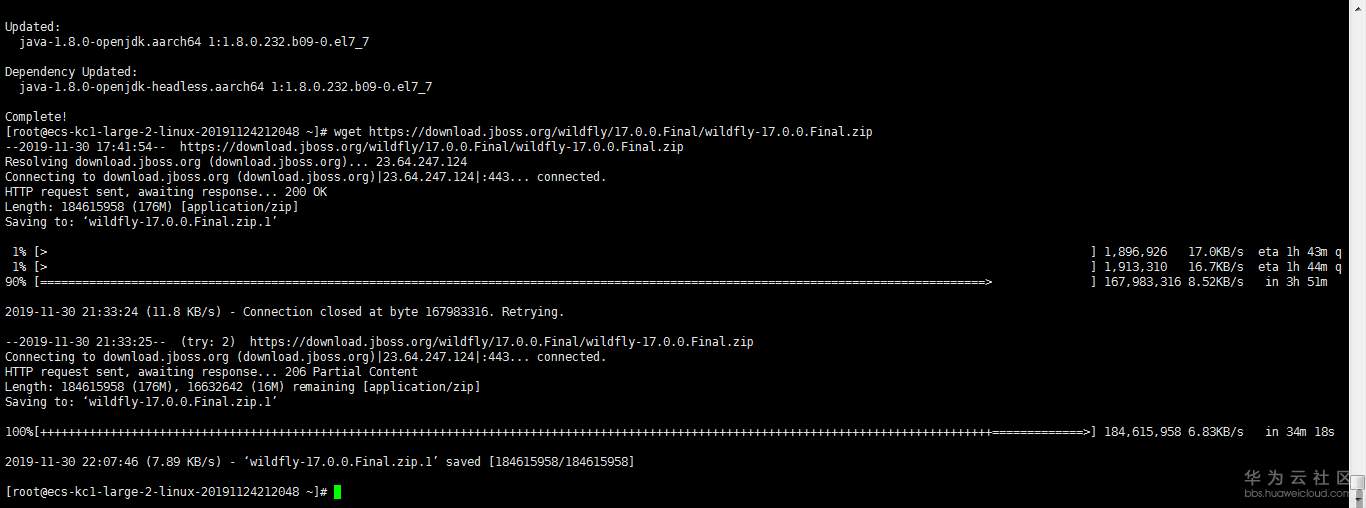Image resolution: width=1366 pixels, height=508 pixels.
Task: Click the "Dependency Updated:" heading
Action: [x=68, y=72]
